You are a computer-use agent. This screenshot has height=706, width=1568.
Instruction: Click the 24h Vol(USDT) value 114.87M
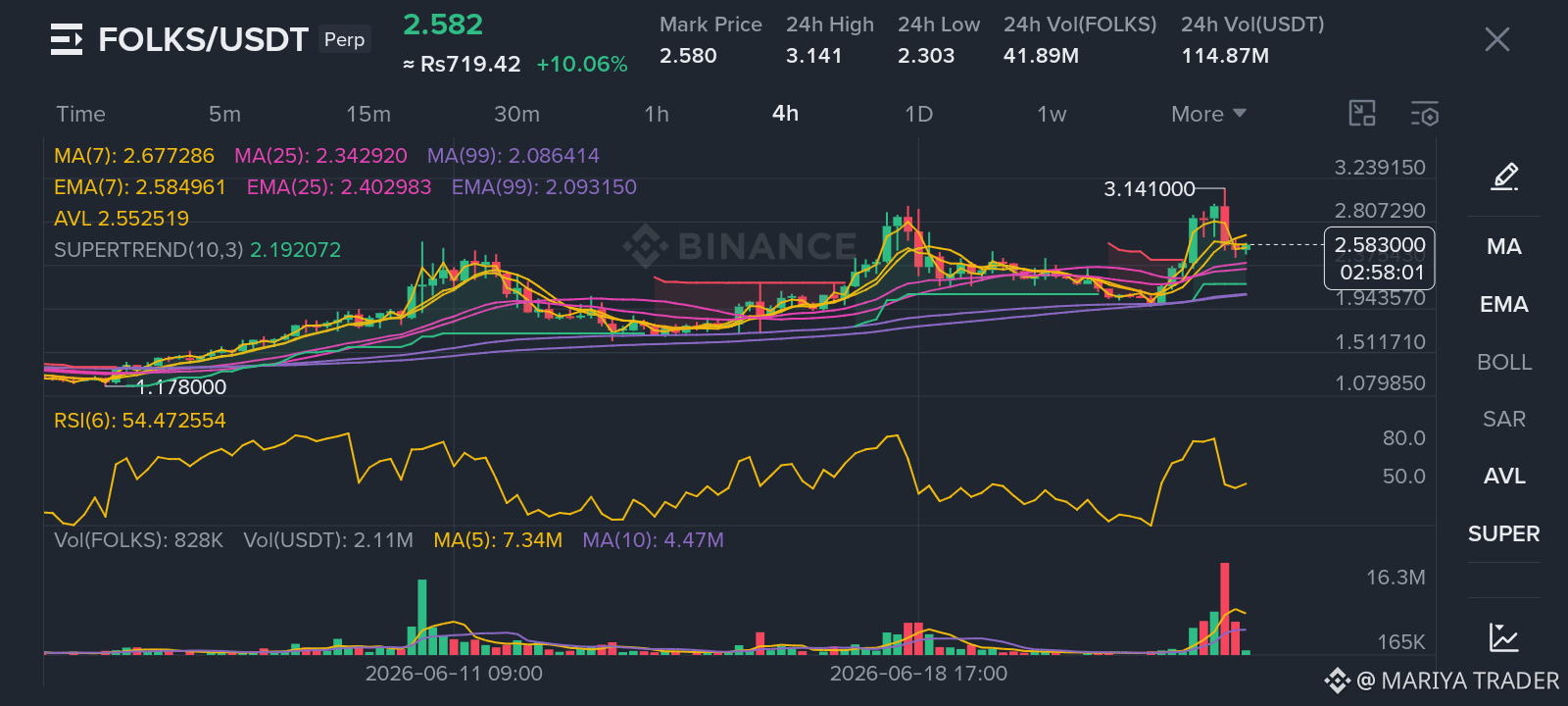(x=1225, y=56)
